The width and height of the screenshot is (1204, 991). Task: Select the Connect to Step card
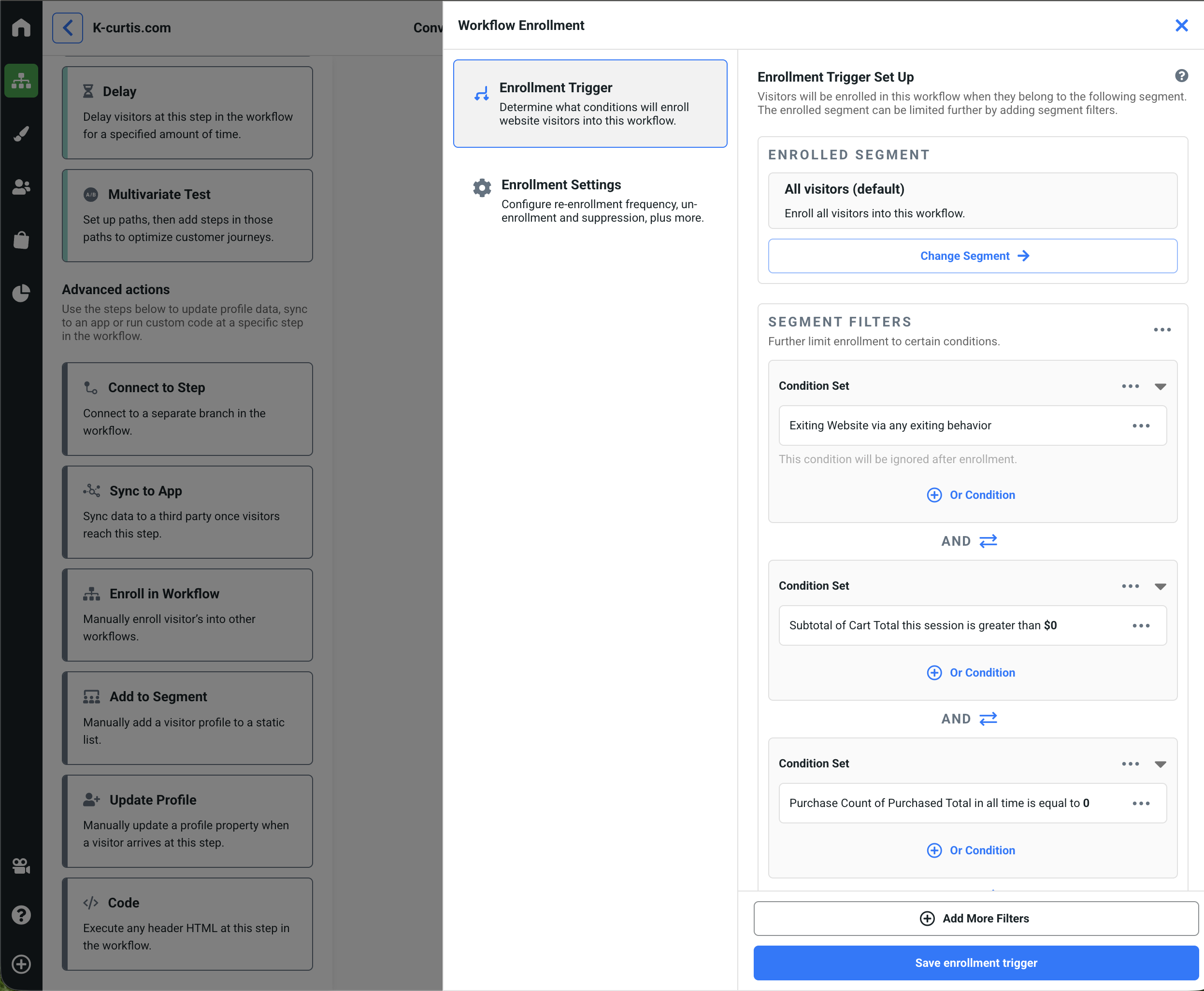(x=187, y=409)
